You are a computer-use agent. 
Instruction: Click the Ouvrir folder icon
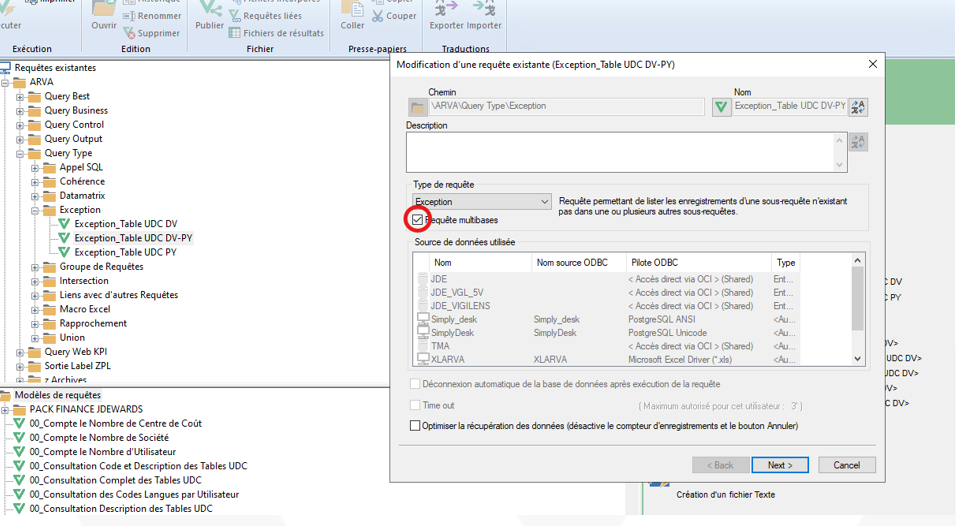104,8
